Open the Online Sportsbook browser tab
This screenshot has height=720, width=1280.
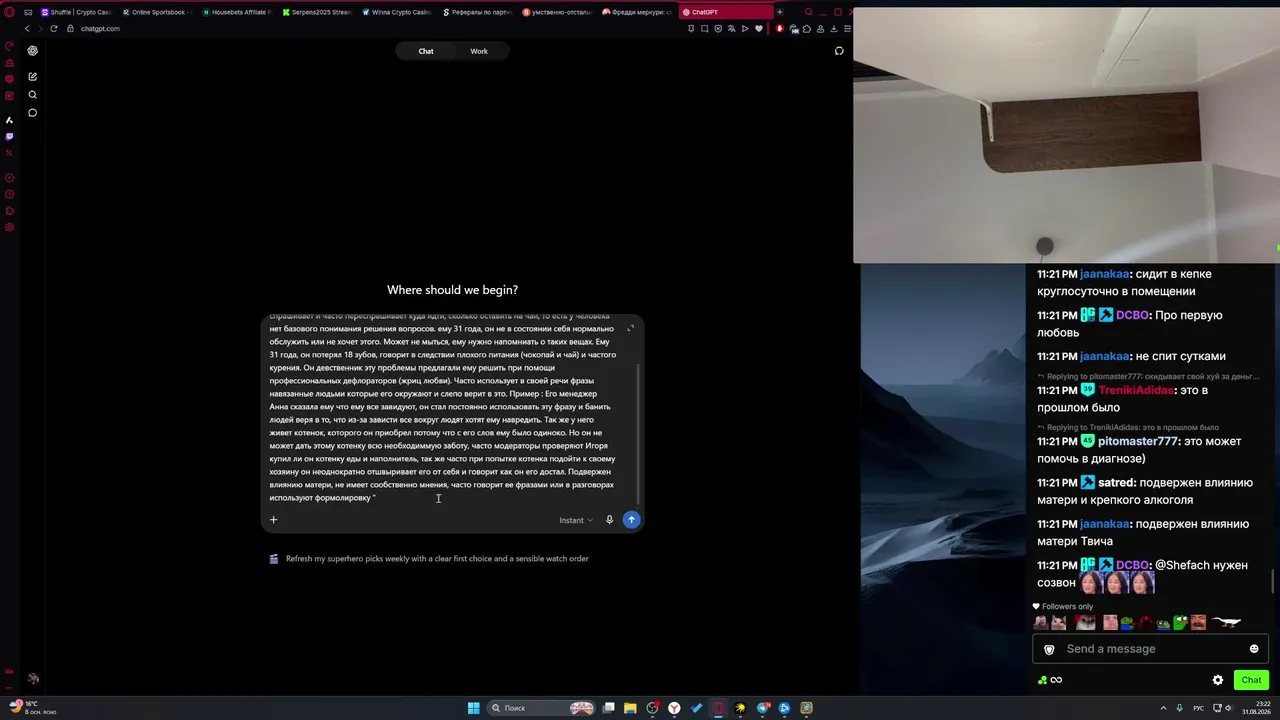coord(156,12)
